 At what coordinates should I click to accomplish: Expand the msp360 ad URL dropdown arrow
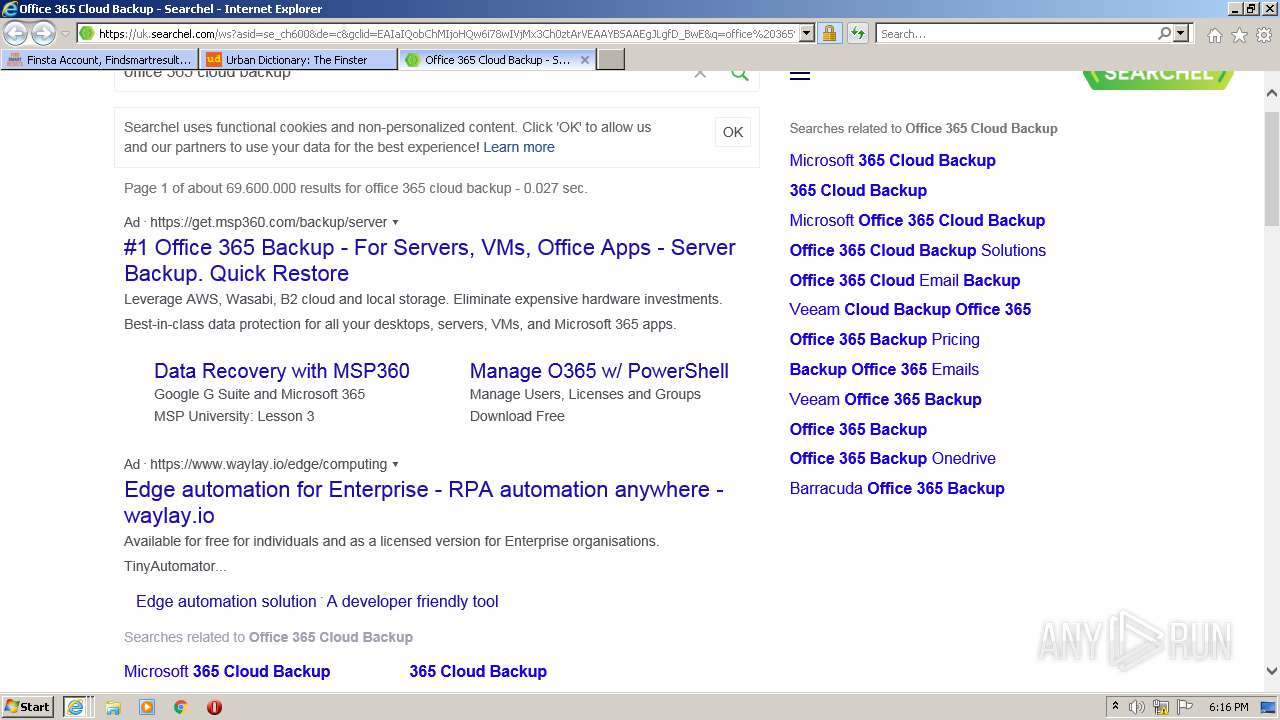point(395,222)
